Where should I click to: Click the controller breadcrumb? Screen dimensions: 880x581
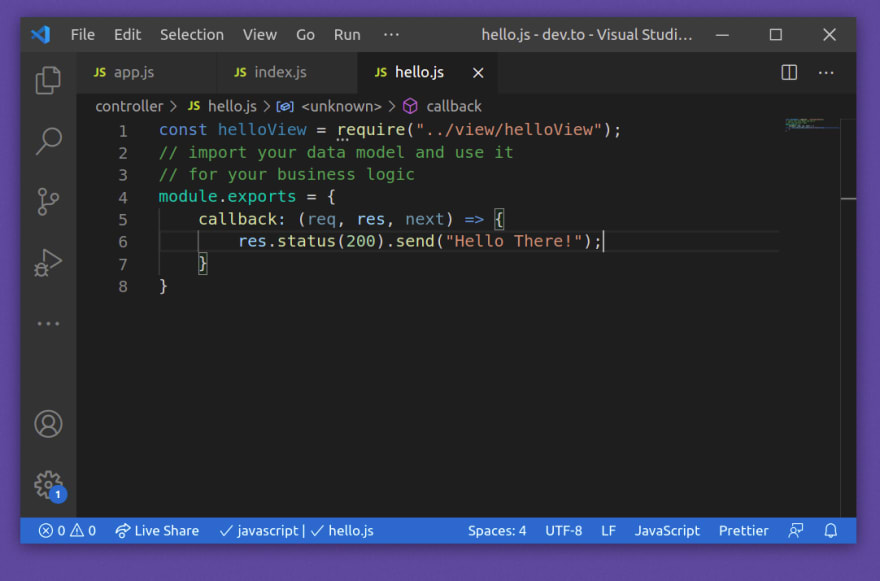tap(129, 106)
